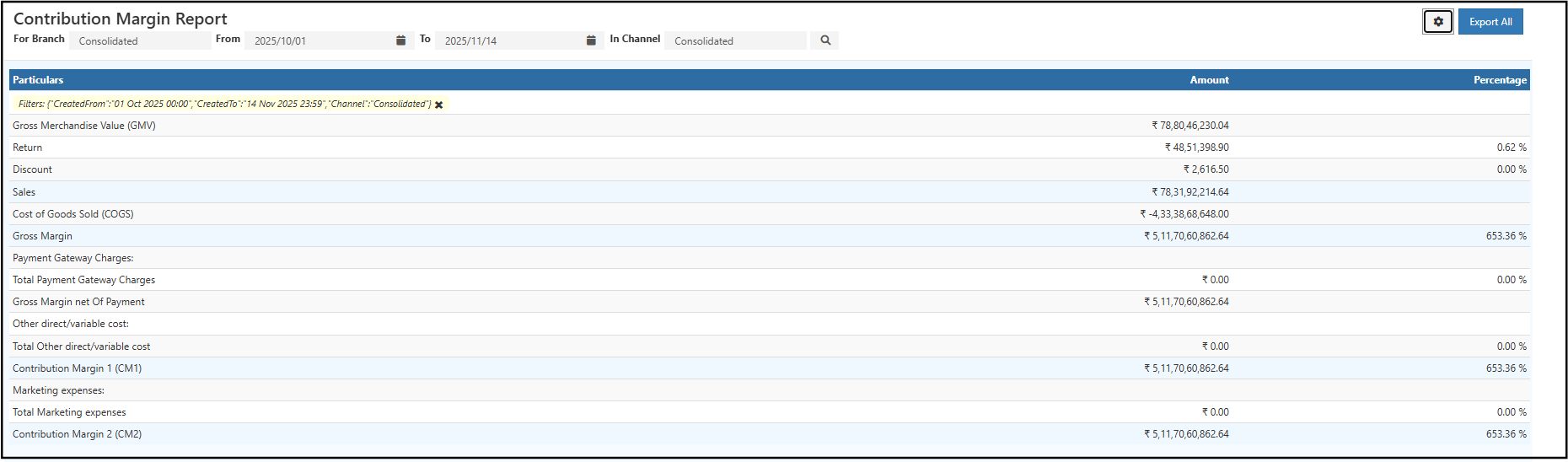The height and width of the screenshot is (462, 1568).
Task: Click the Particulars column header
Action: tap(38, 80)
